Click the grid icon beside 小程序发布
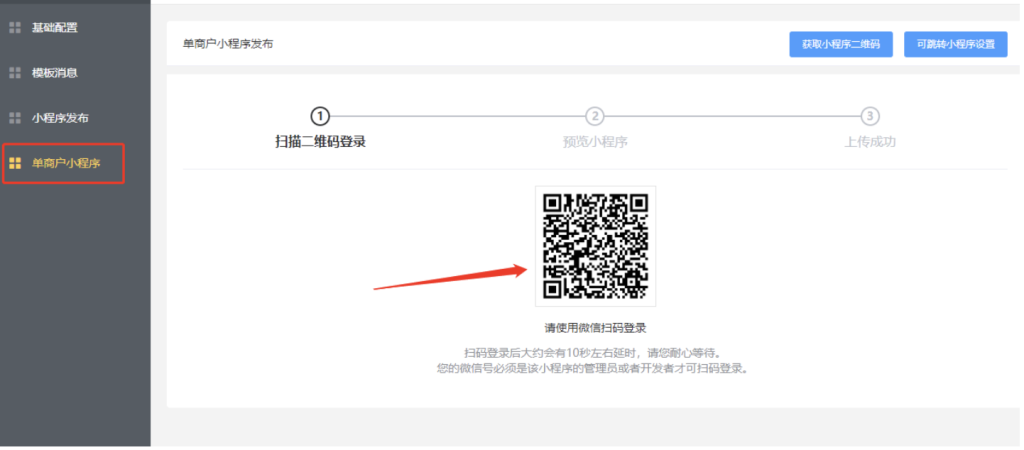 pos(15,118)
